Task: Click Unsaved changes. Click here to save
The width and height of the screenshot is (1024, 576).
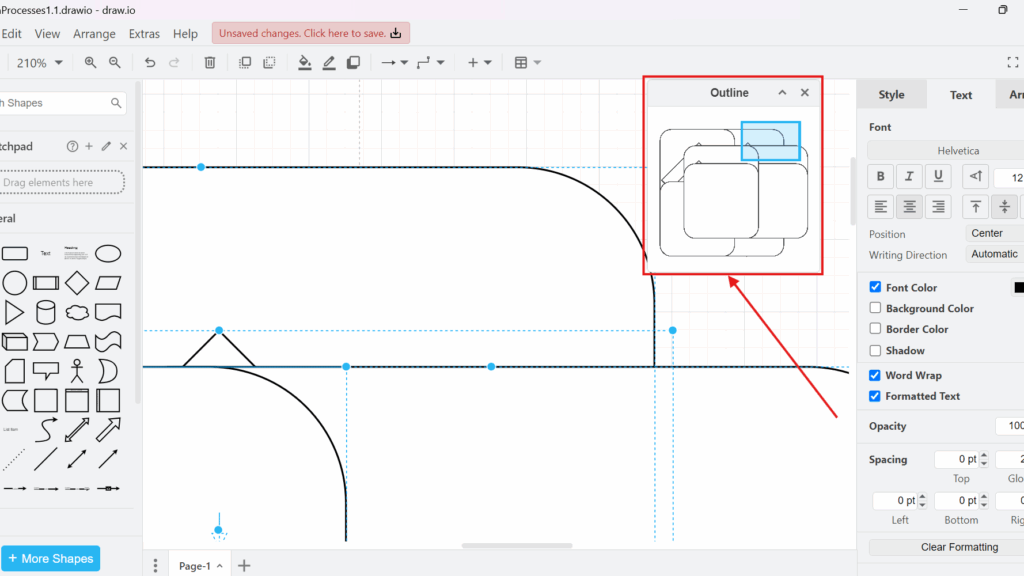Action: click(x=310, y=32)
